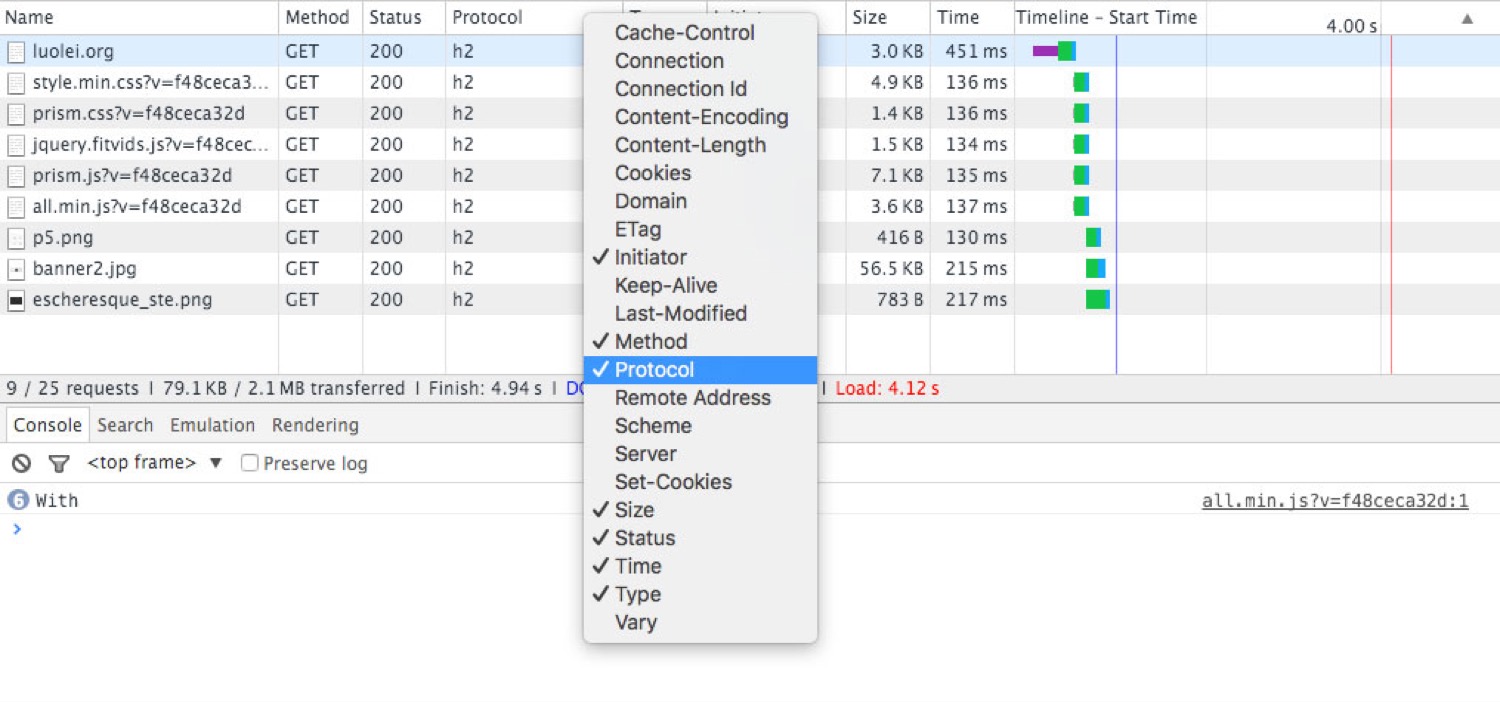This screenshot has width=1500, height=702.
Task: Click the escheresque_ste.png thumbnail icon
Action: pos(16,300)
